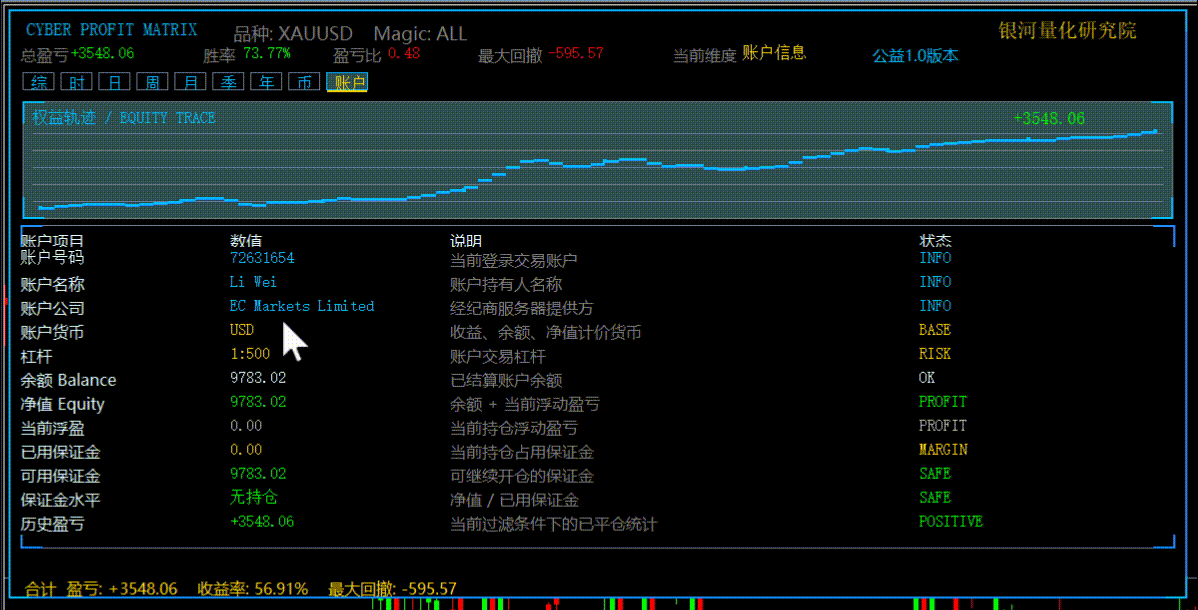Screen dimensions: 1198x610
Task: Click the BASE status for 账户货币
Action: tap(934, 330)
